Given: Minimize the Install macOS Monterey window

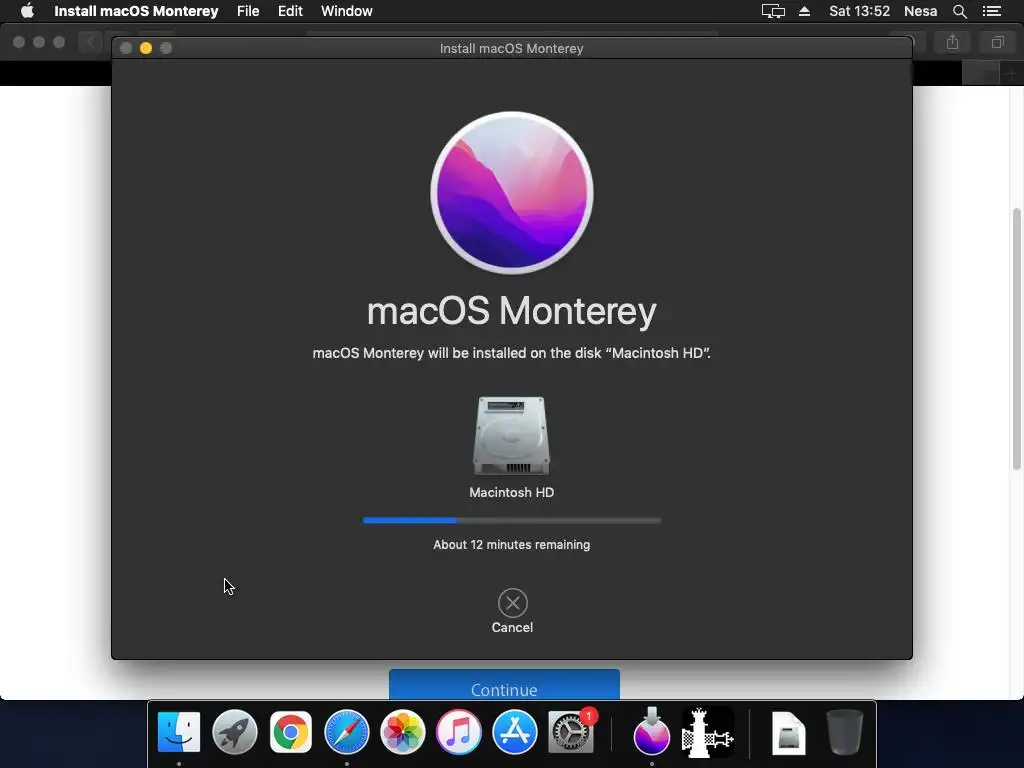Looking at the screenshot, I should click(x=146, y=48).
